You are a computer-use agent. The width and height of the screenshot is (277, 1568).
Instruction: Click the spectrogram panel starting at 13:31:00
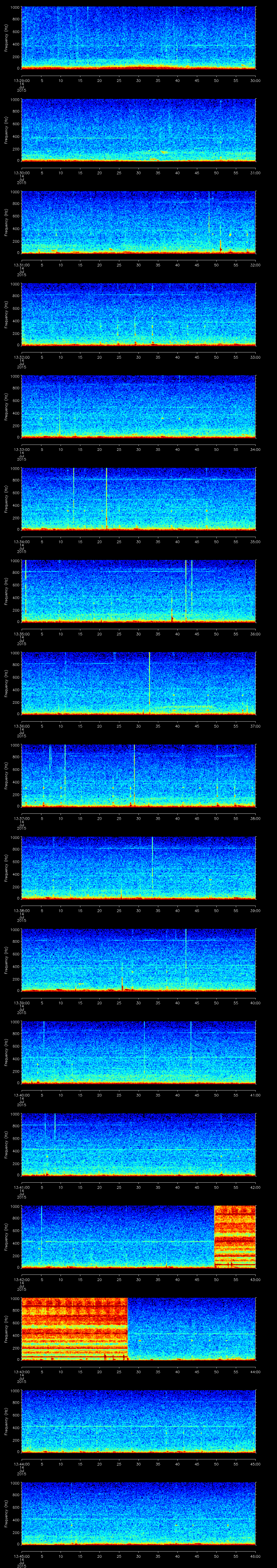coord(139,222)
